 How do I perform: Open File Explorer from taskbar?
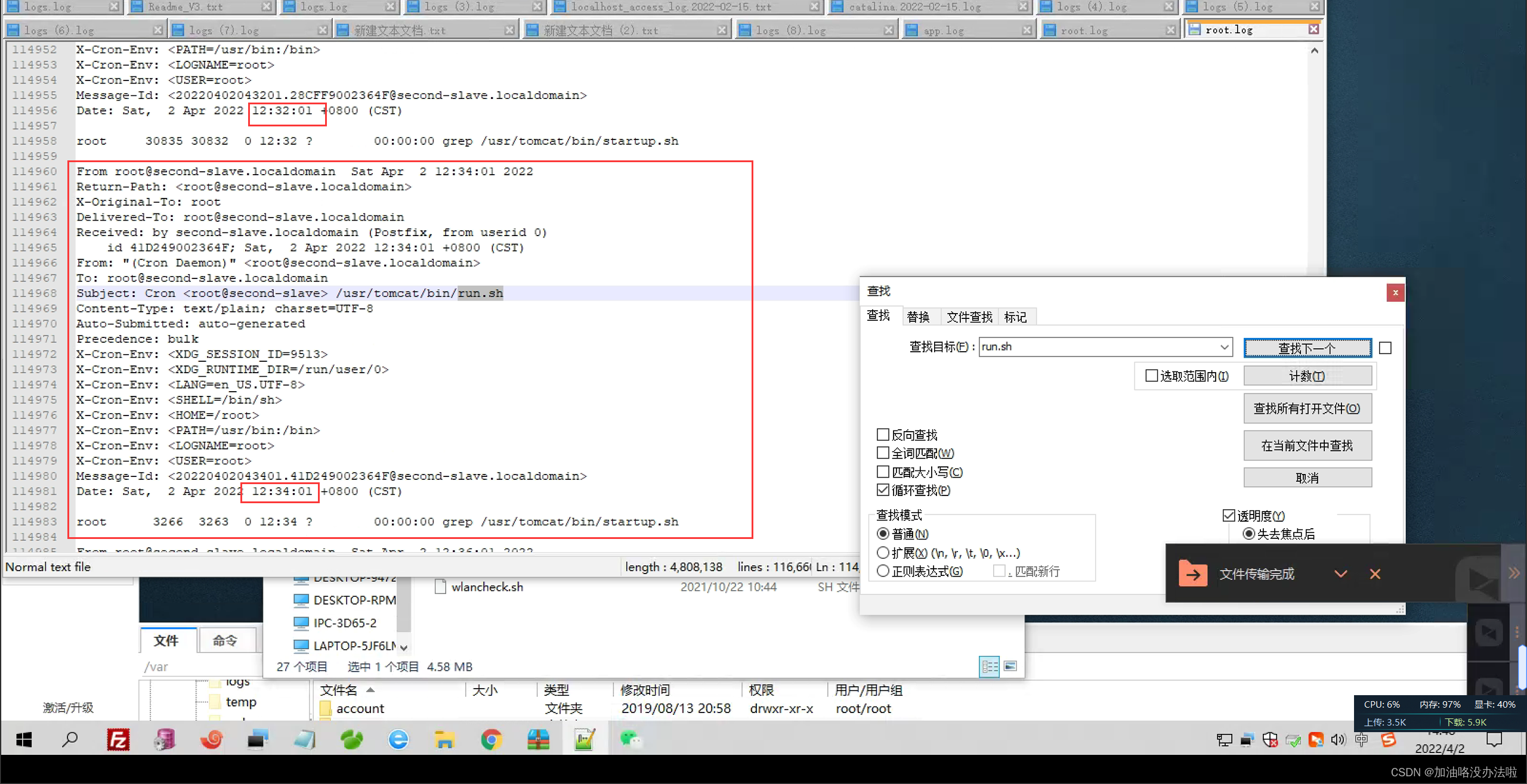(x=444, y=740)
